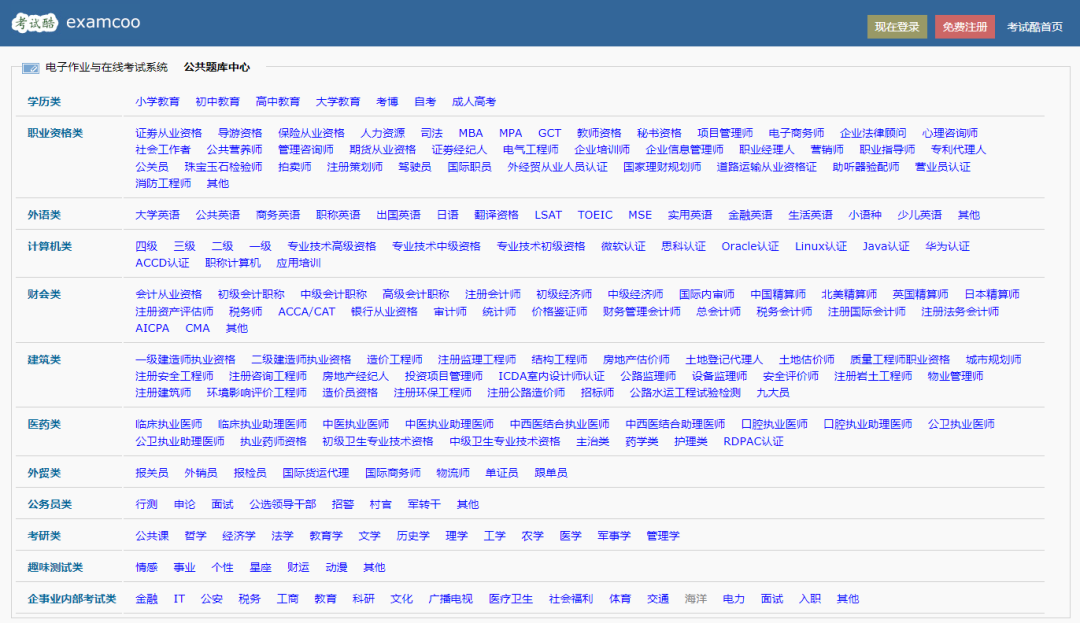The image size is (1080, 623).
Task: Select 心理咨询师 link
Action: pyautogui.click(x=950, y=133)
